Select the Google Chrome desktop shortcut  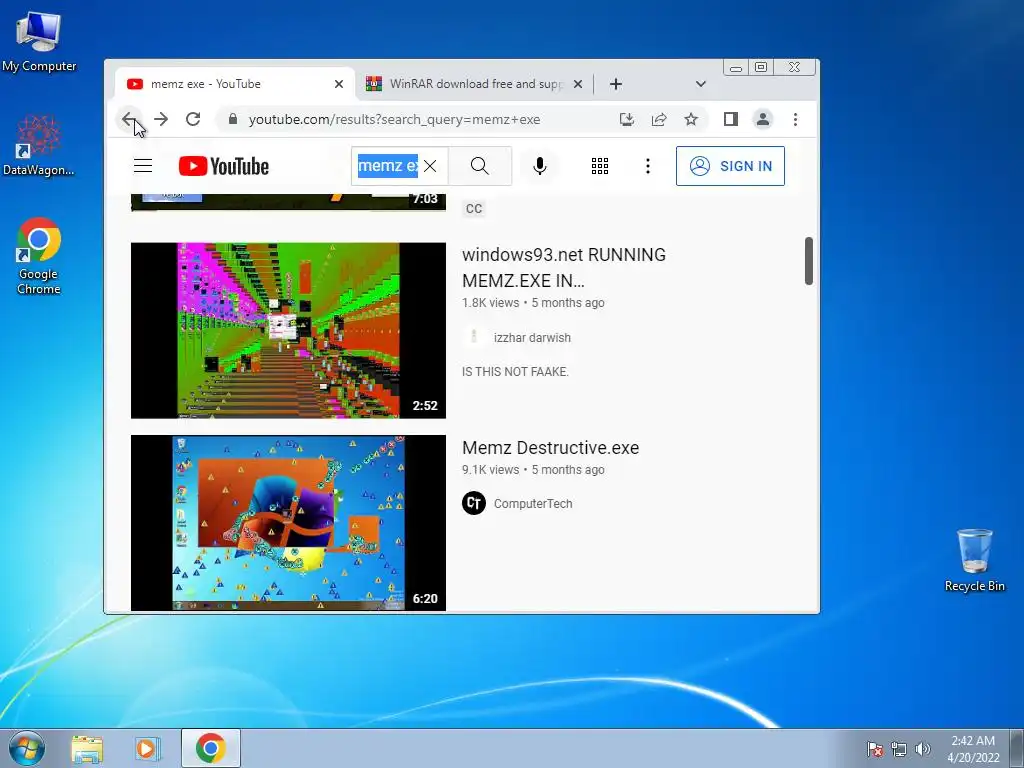(x=39, y=257)
